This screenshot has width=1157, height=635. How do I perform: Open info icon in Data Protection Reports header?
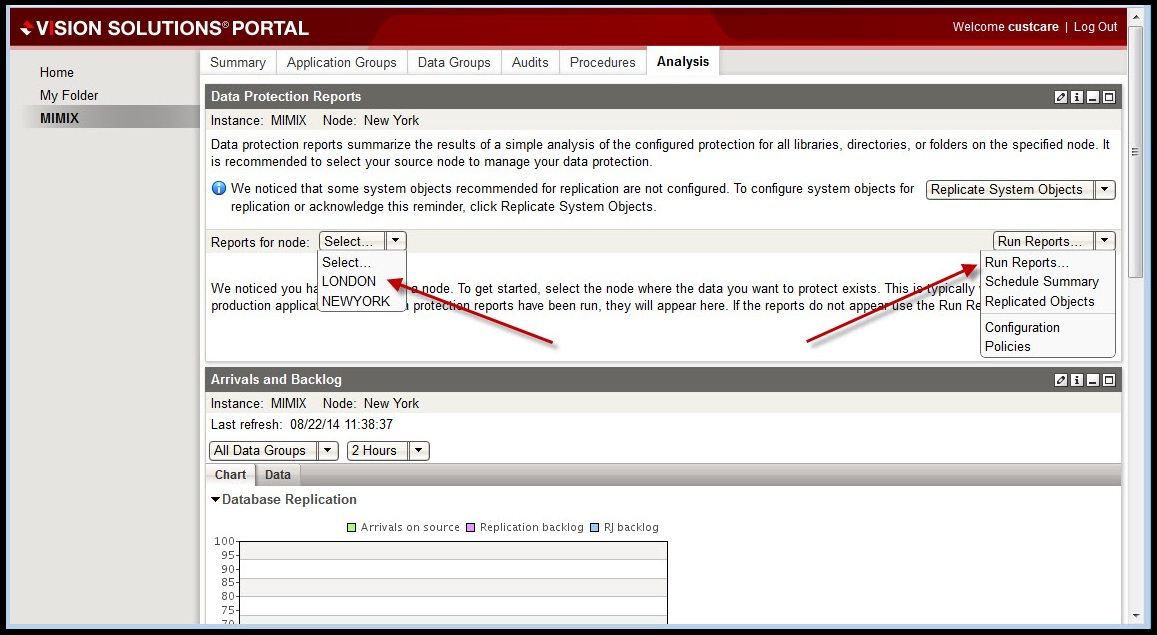click(1077, 97)
